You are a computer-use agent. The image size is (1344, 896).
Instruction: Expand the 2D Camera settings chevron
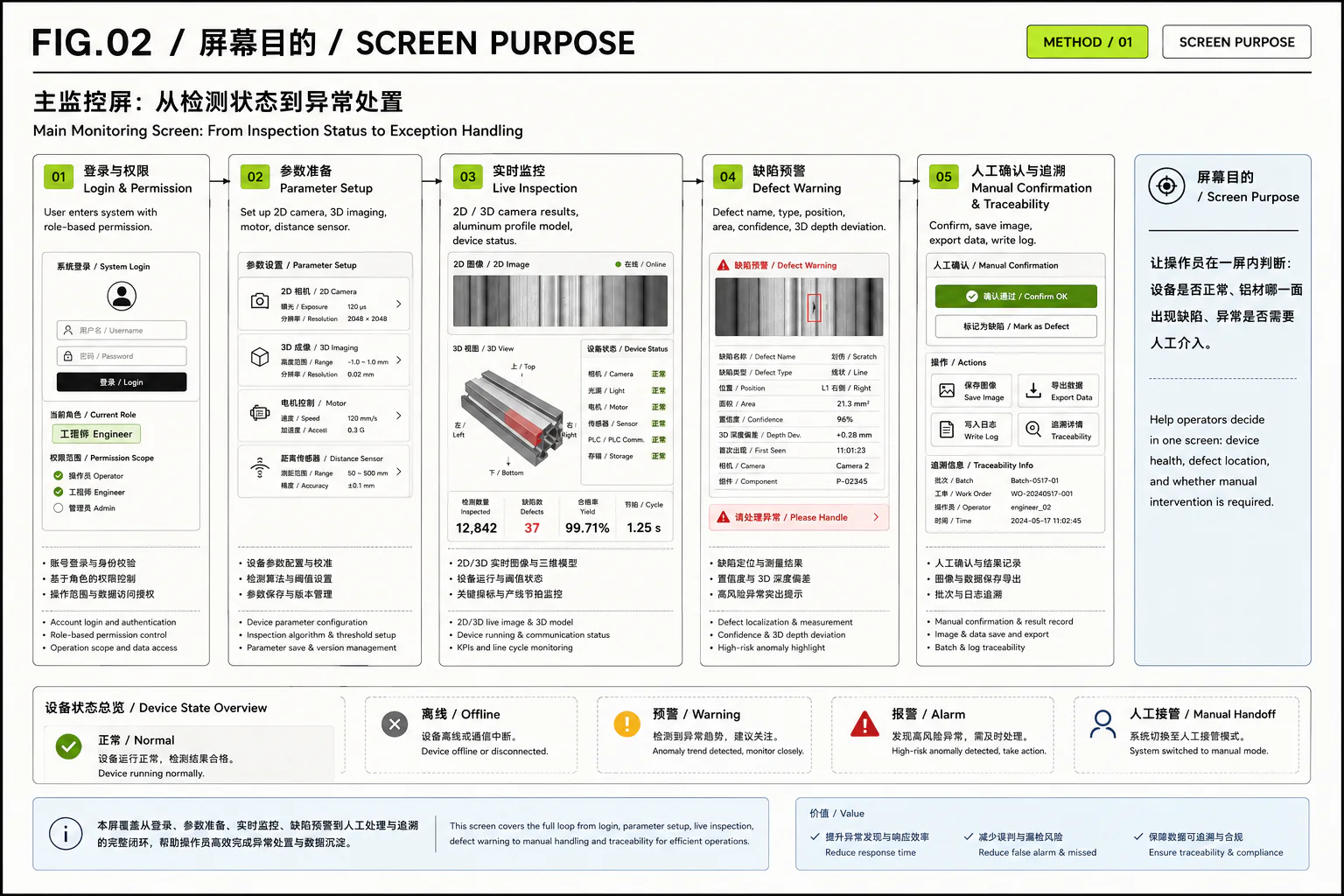coord(399,304)
